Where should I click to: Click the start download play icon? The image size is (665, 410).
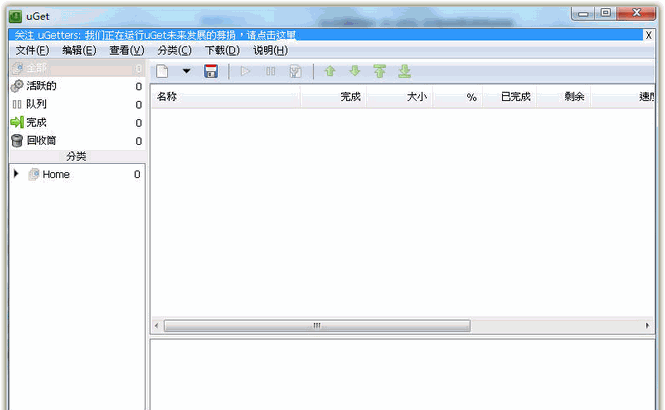point(246,71)
